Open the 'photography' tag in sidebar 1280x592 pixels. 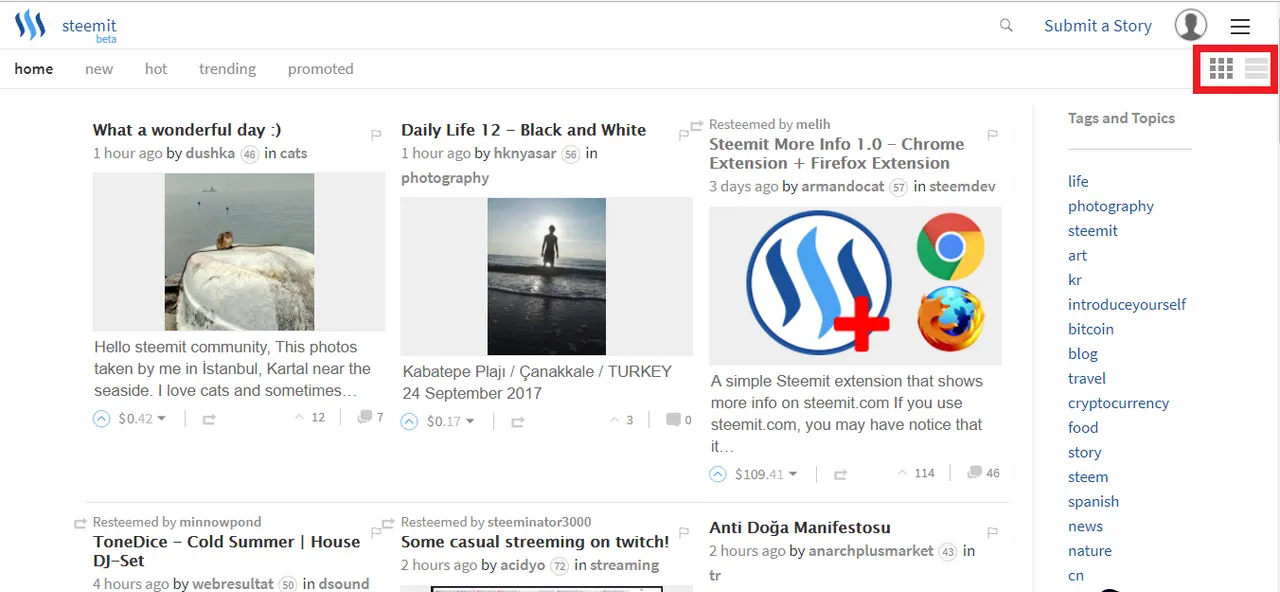[x=1111, y=206]
